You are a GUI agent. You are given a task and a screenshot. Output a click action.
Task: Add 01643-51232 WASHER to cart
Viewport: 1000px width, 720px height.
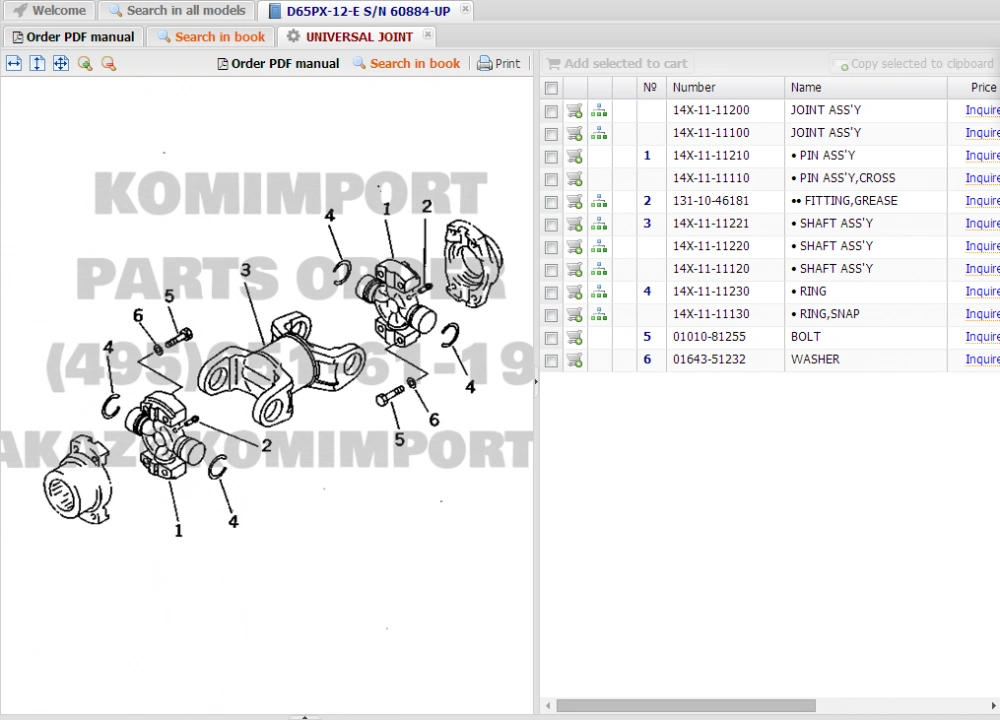click(x=575, y=360)
